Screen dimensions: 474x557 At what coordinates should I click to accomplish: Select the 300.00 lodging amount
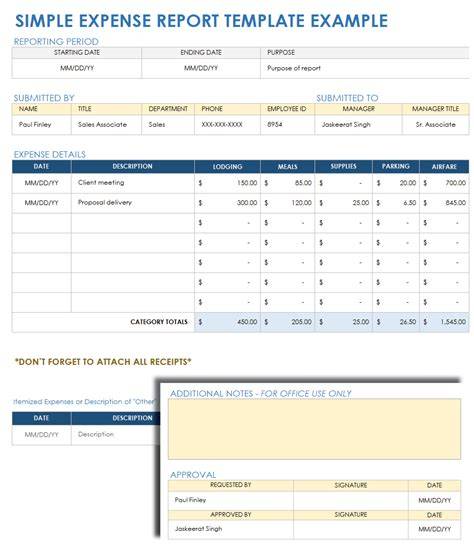tap(227, 203)
